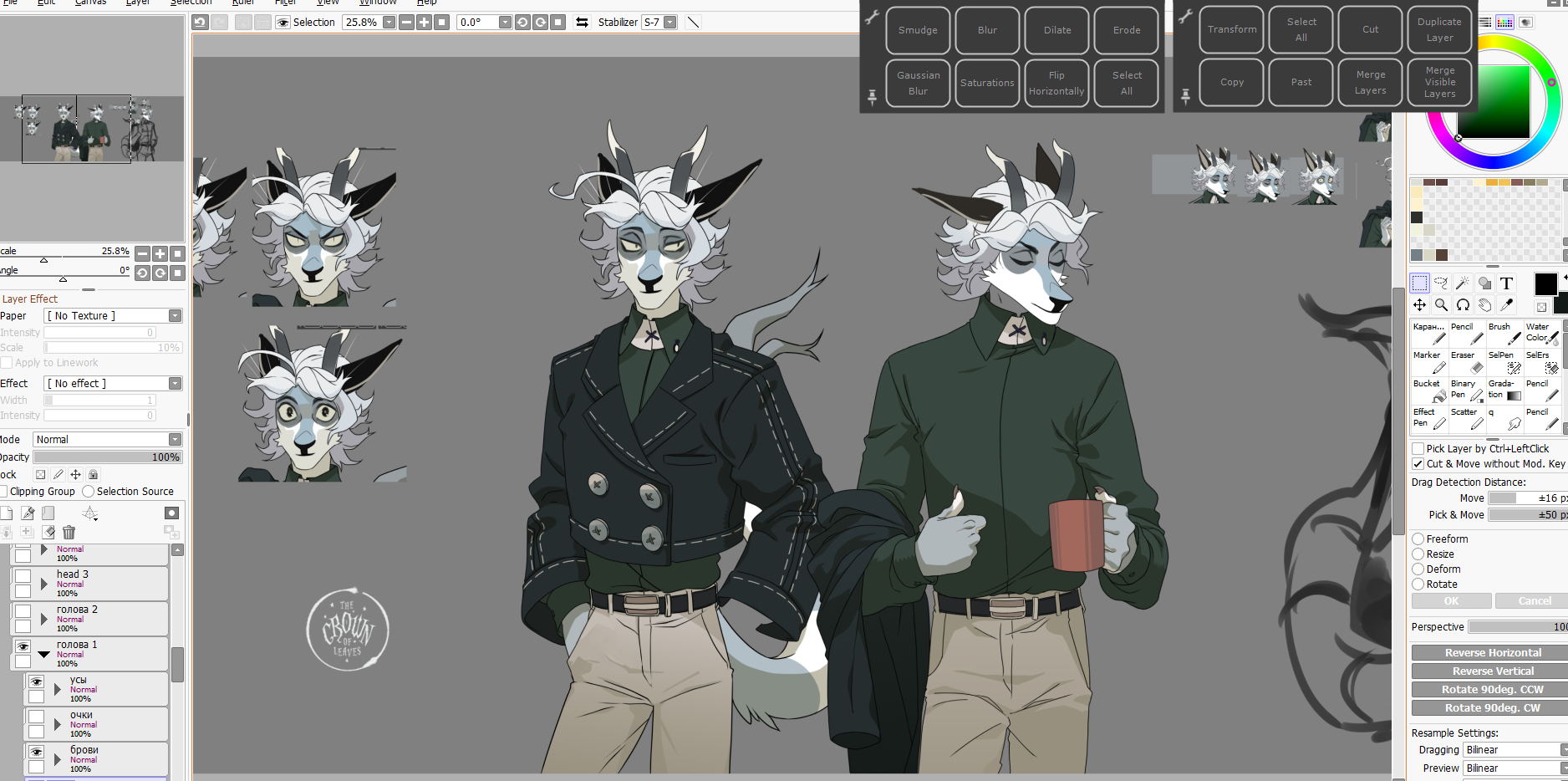
Task: Enable the Clipping Group checkbox
Action: (3, 492)
